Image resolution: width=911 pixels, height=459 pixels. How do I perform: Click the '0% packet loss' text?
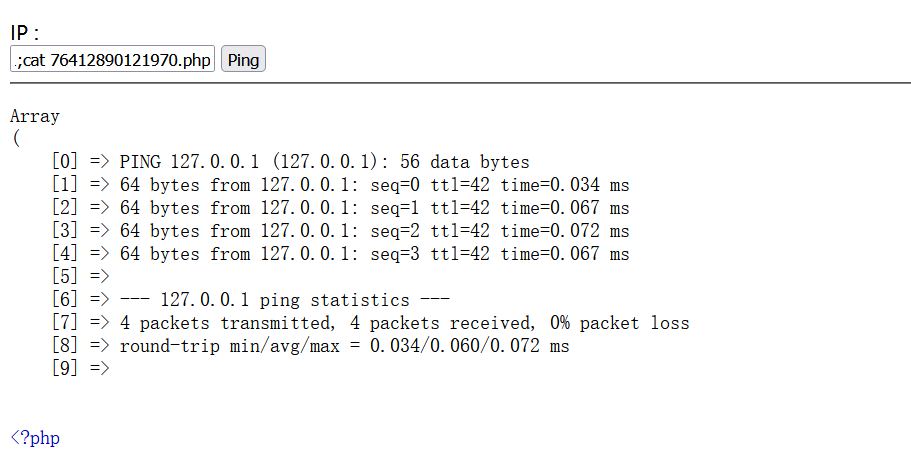pyautogui.click(x=619, y=323)
